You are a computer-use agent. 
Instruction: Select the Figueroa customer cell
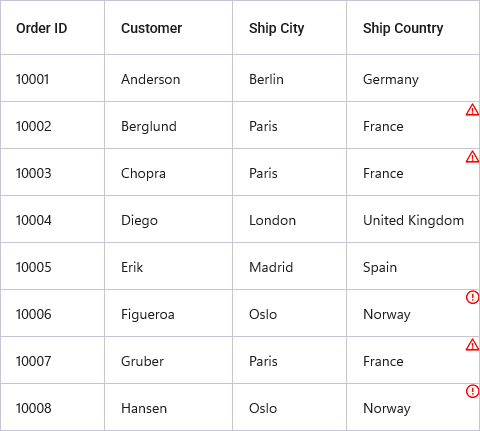tap(168, 313)
